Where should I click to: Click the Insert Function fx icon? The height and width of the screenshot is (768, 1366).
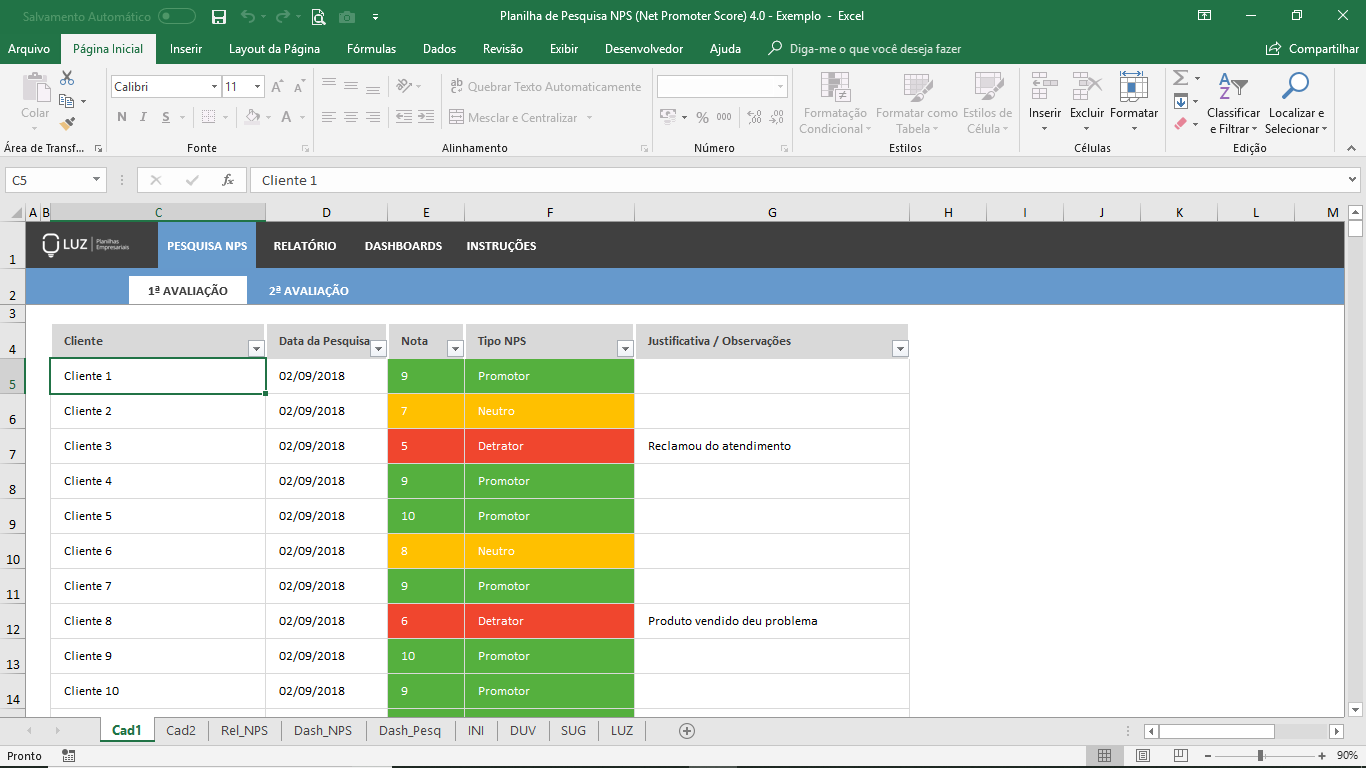coord(228,180)
